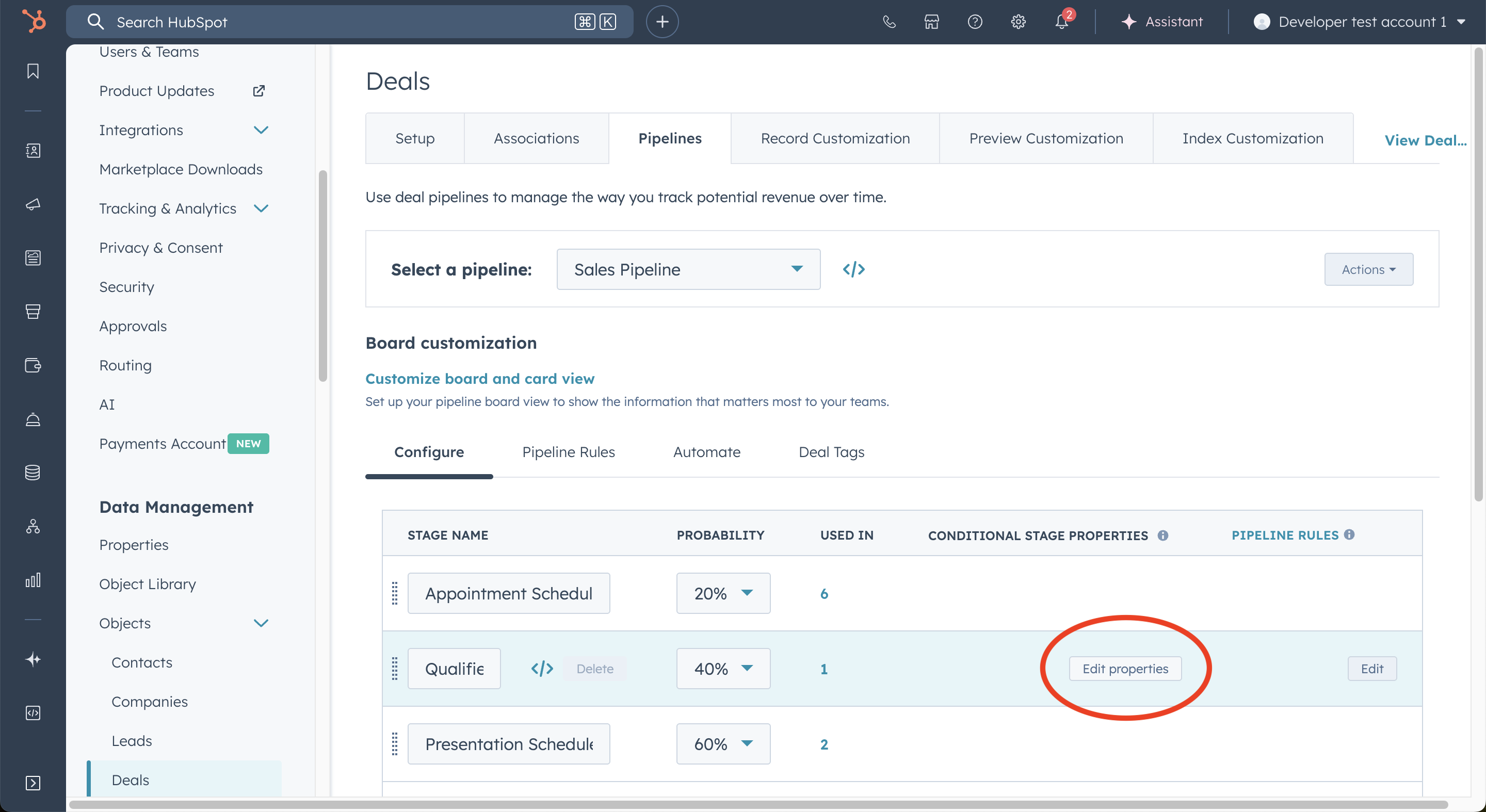Click the Edit properties button

1125,669
